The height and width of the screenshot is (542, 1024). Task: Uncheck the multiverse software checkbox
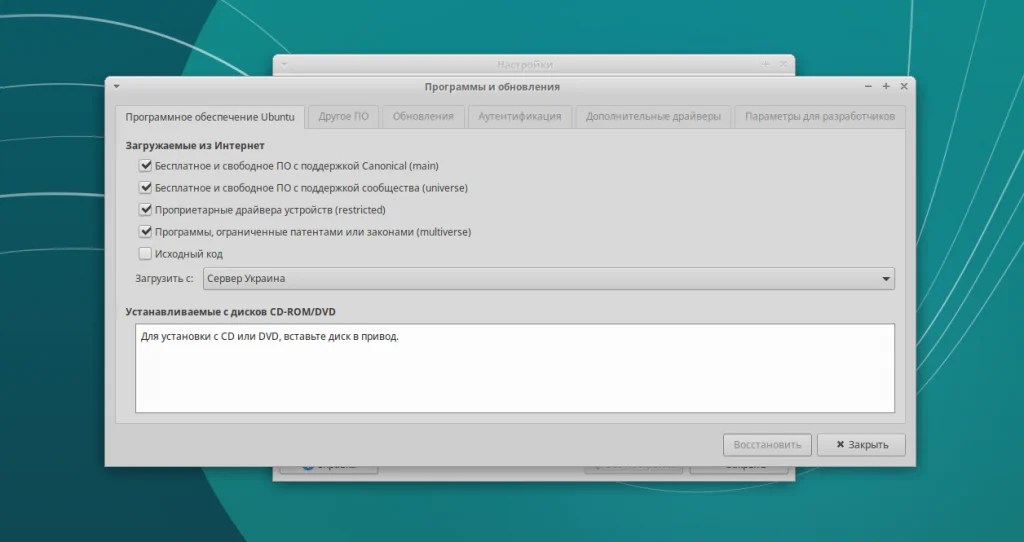pyautogui.click(x=145, y=232)
